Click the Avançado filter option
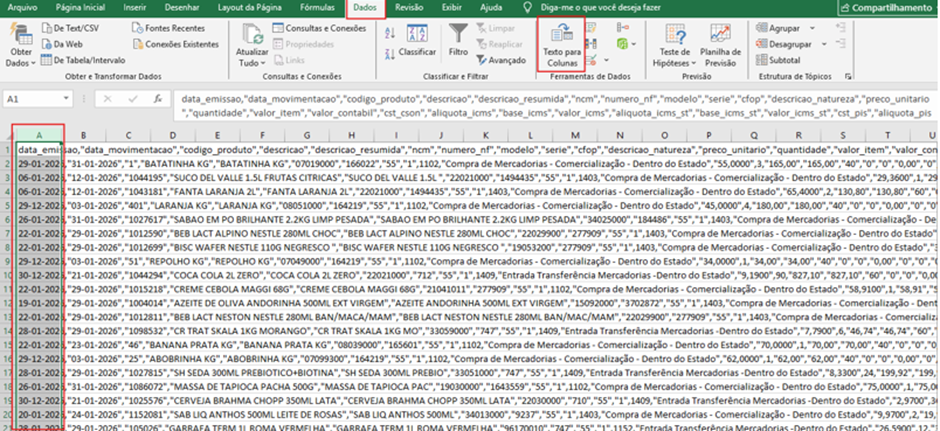 496,60
